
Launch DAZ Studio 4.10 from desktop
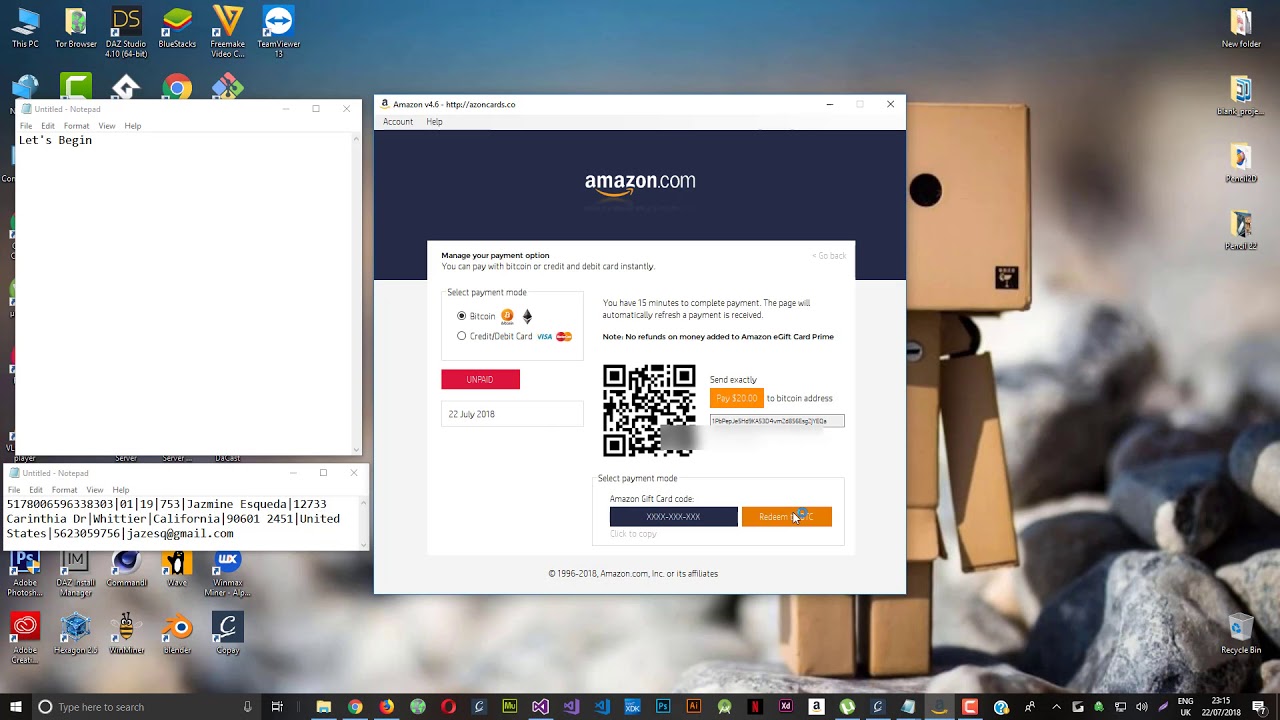coord(126,32)
